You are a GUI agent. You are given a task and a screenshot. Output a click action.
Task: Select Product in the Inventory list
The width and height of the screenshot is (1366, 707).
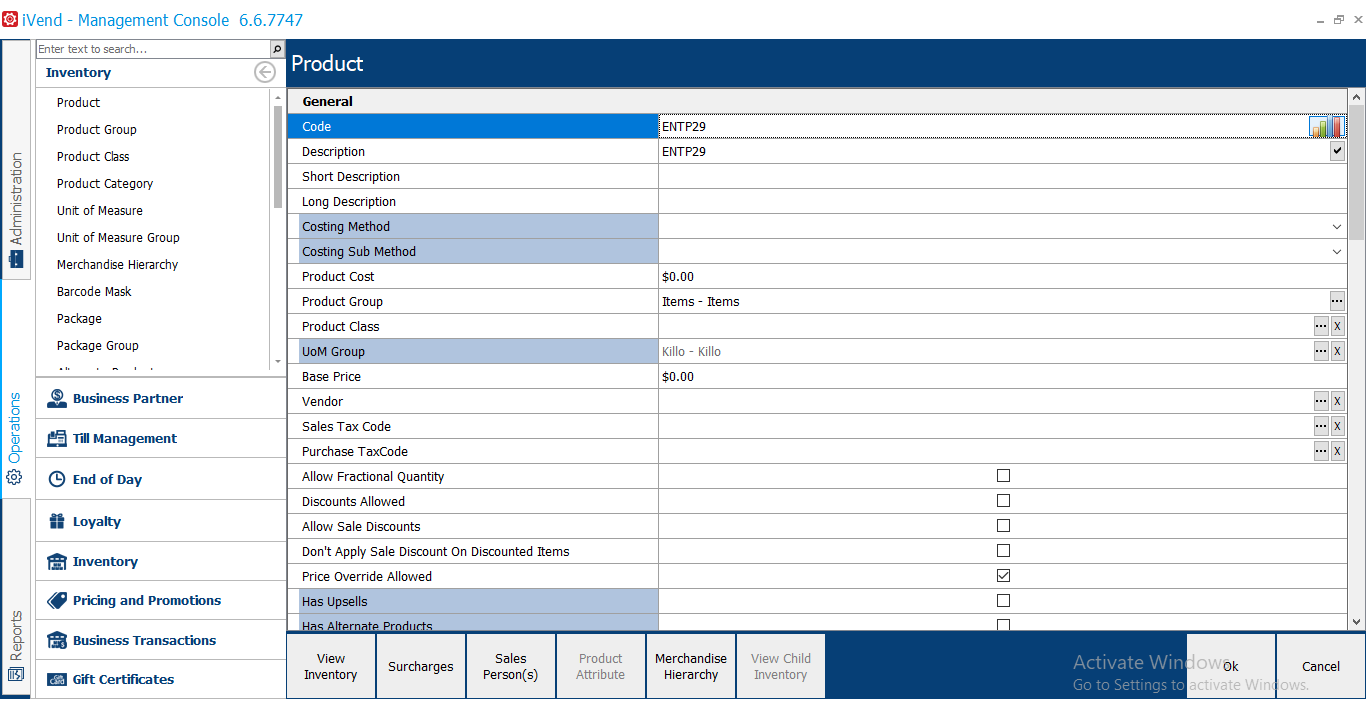coord(78,102)
